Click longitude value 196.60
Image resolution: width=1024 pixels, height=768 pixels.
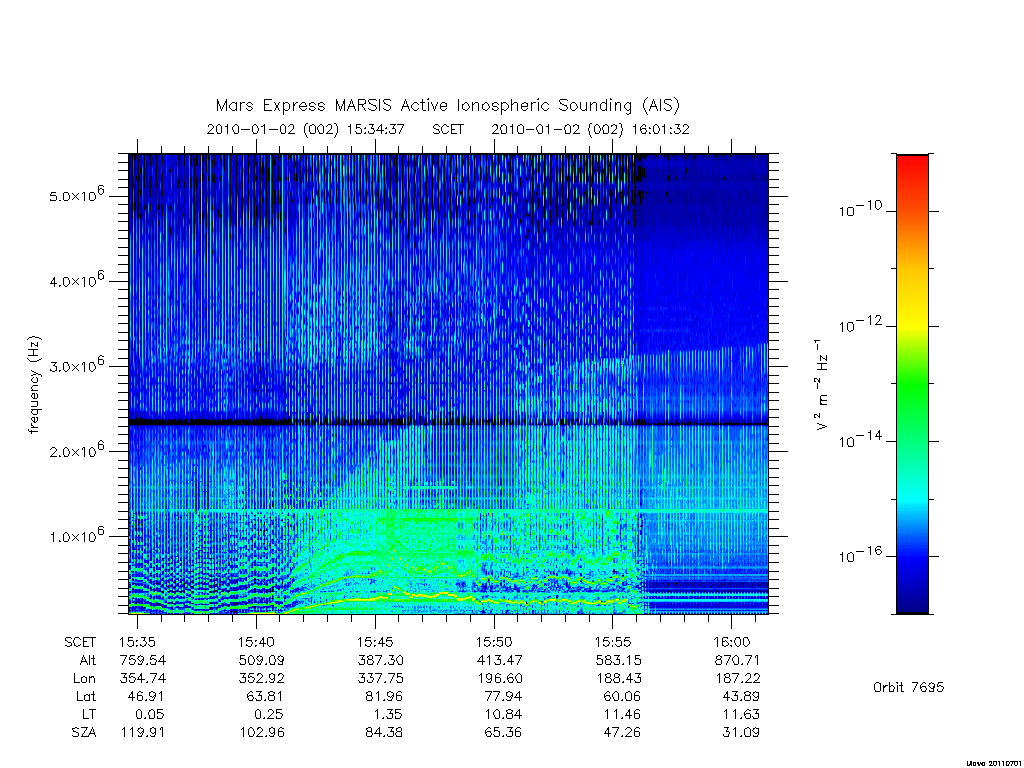499,679
